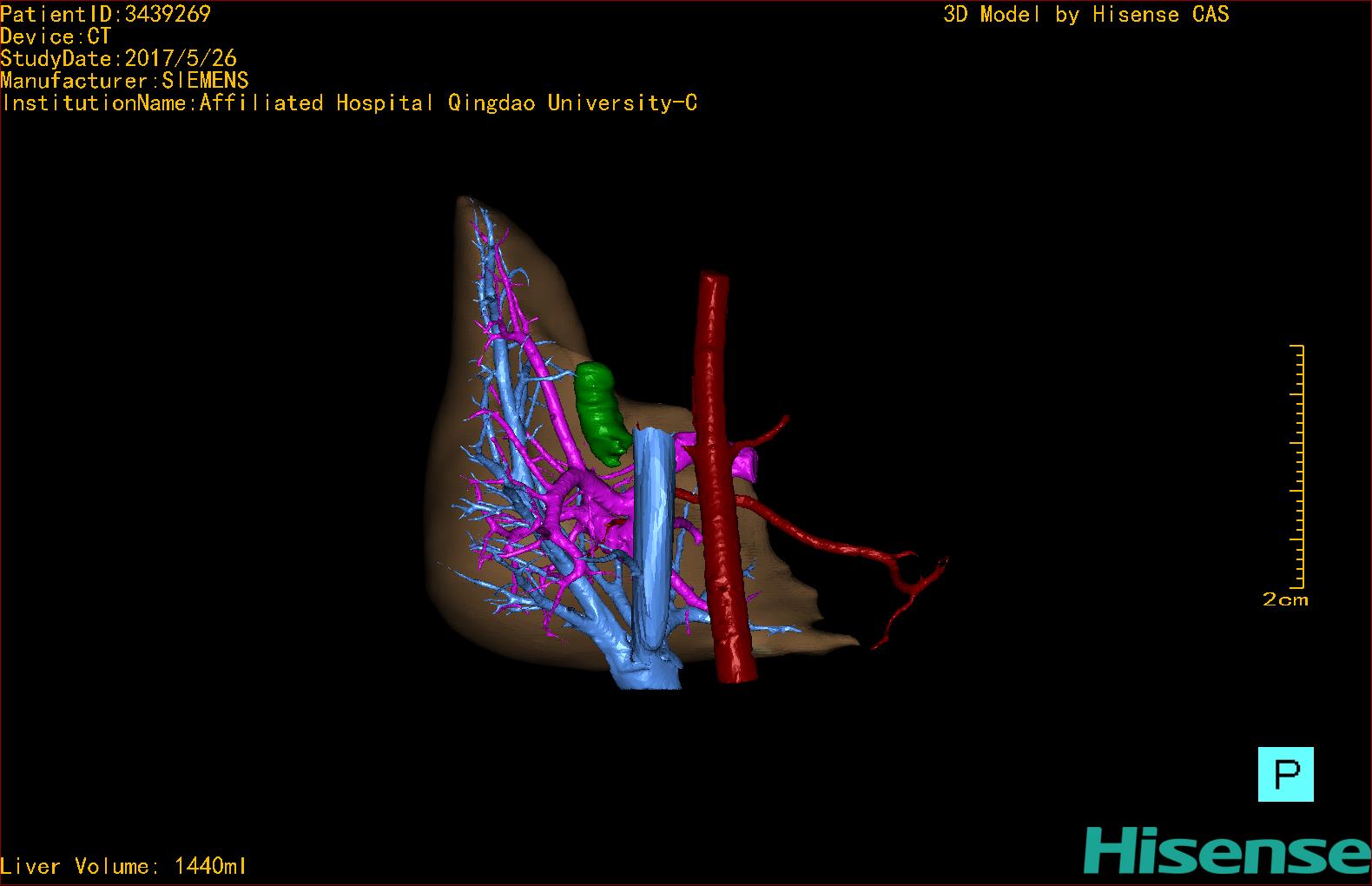The width and height of the screenshot is (1372, 886).
Task: Click the 2cm scale label
Action: [x=1285, y=599]
